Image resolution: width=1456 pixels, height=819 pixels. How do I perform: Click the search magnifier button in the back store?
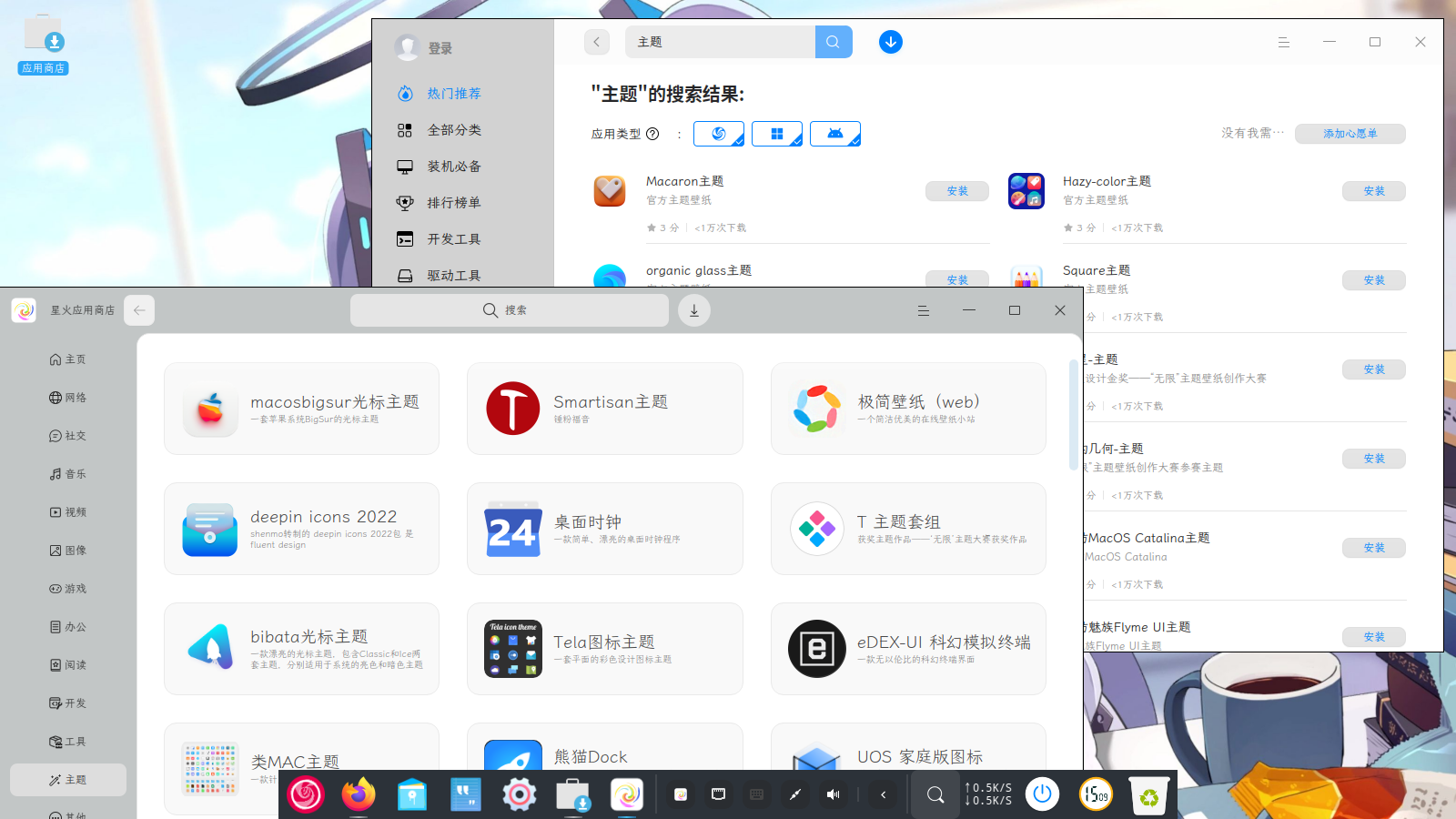[x=833, y=42]
